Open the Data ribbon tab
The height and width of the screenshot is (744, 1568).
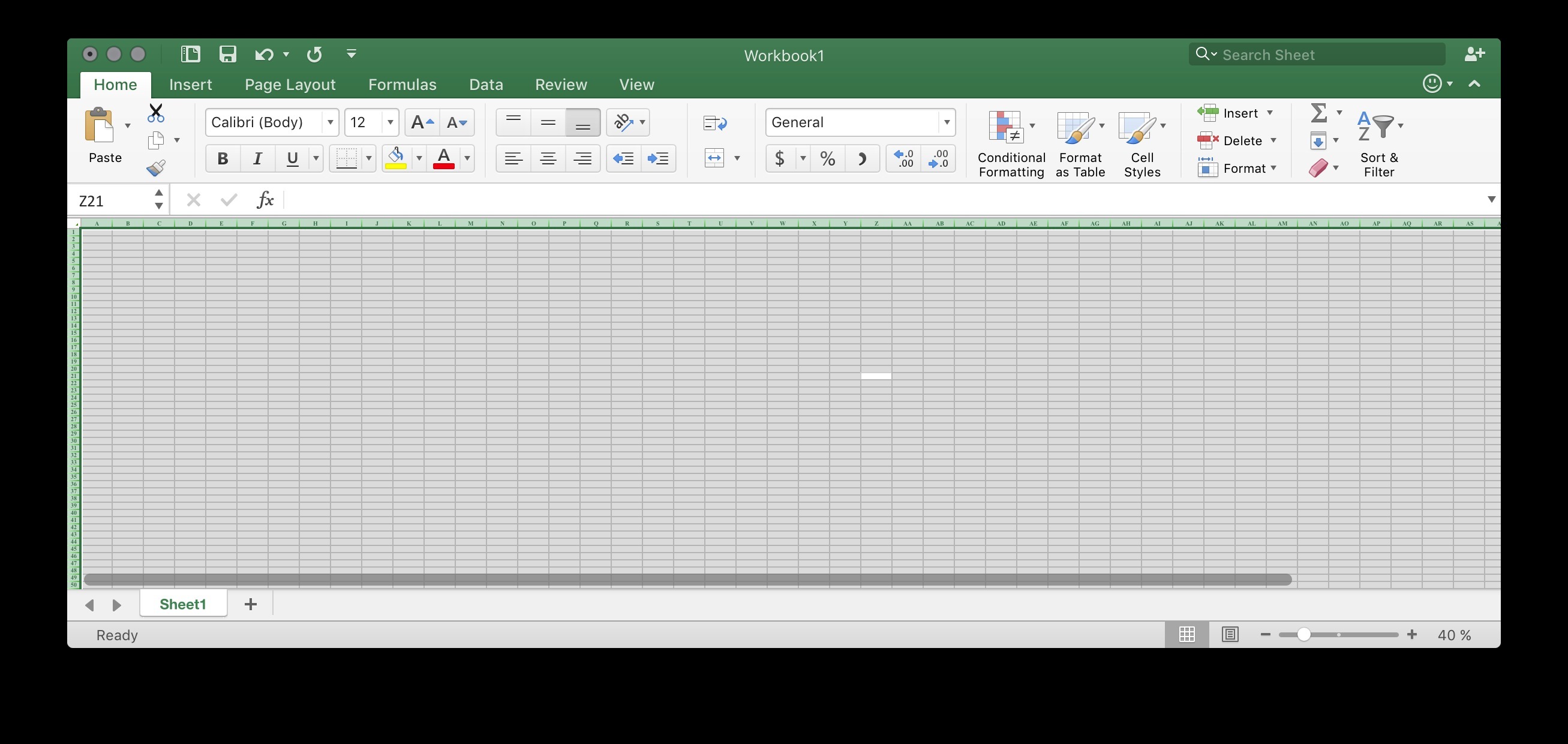[x=486, y=85]
